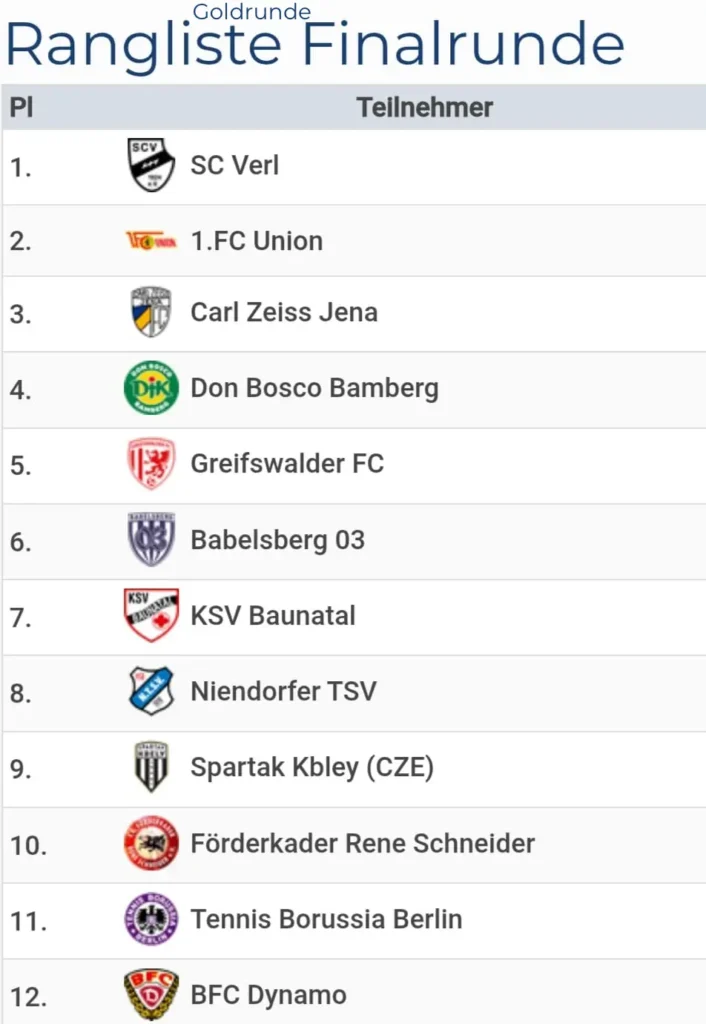706x1024 pixels.
Task: Click the Spartak Kbley striped crest
Action: coord(151,767)
